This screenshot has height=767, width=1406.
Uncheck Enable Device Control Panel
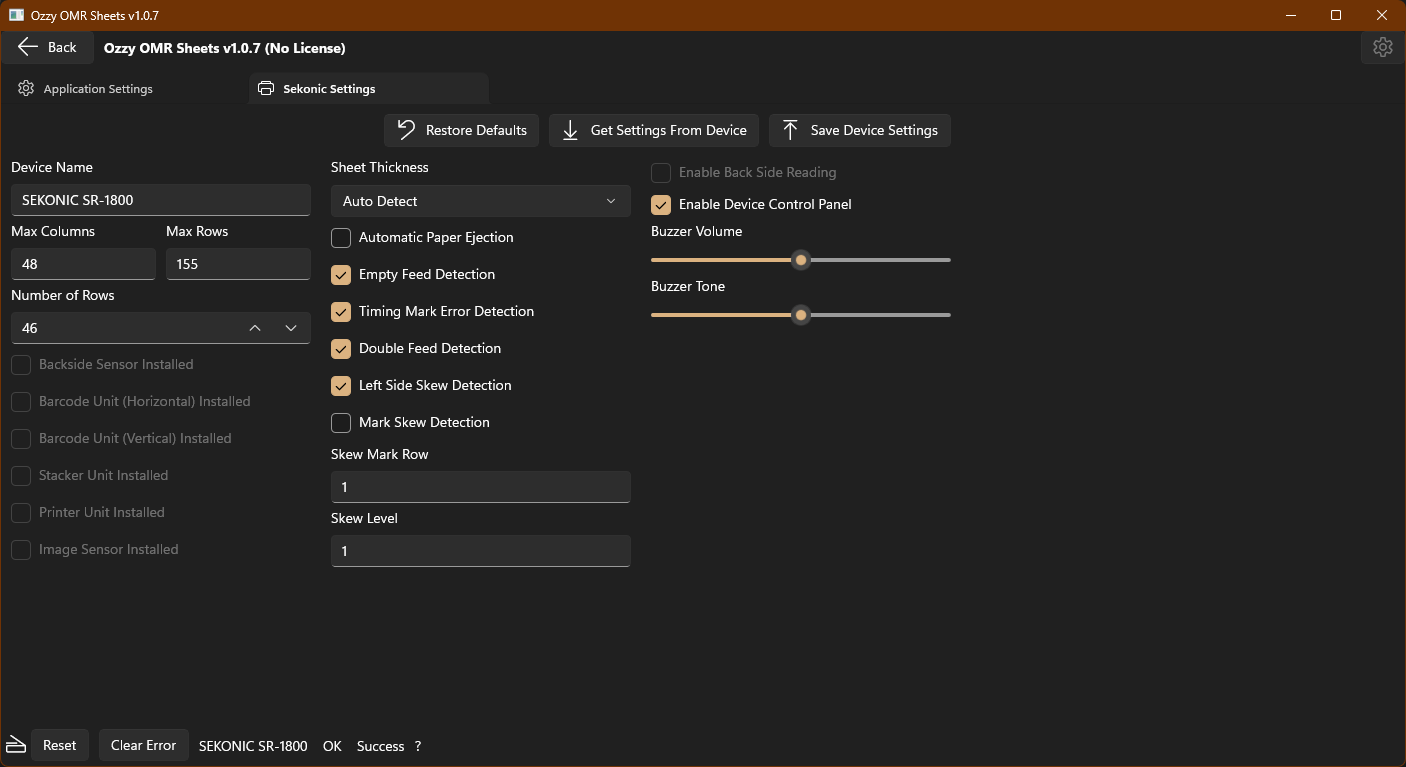coord(660,204)
